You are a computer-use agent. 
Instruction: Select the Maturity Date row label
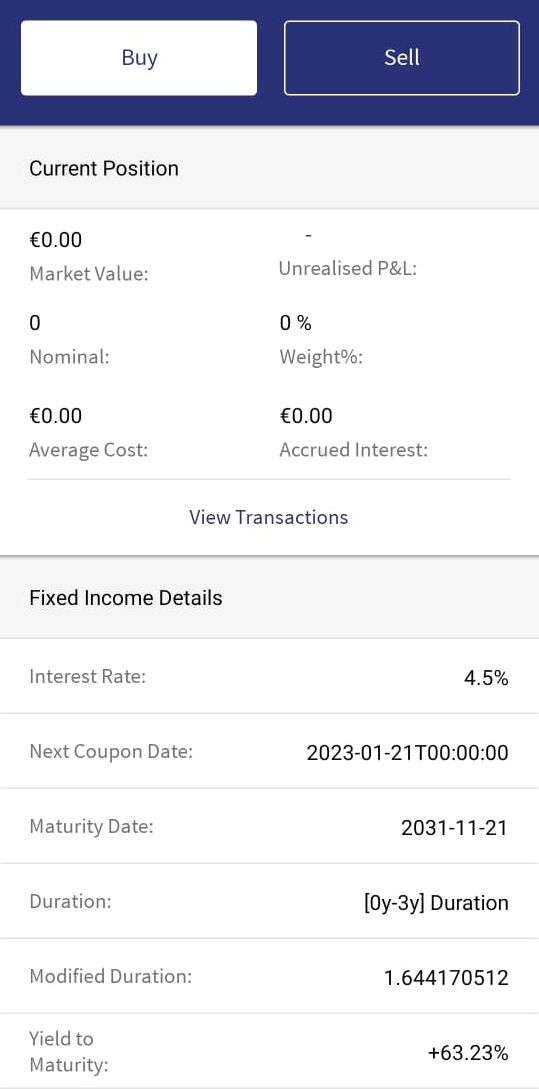coord(91,826)
